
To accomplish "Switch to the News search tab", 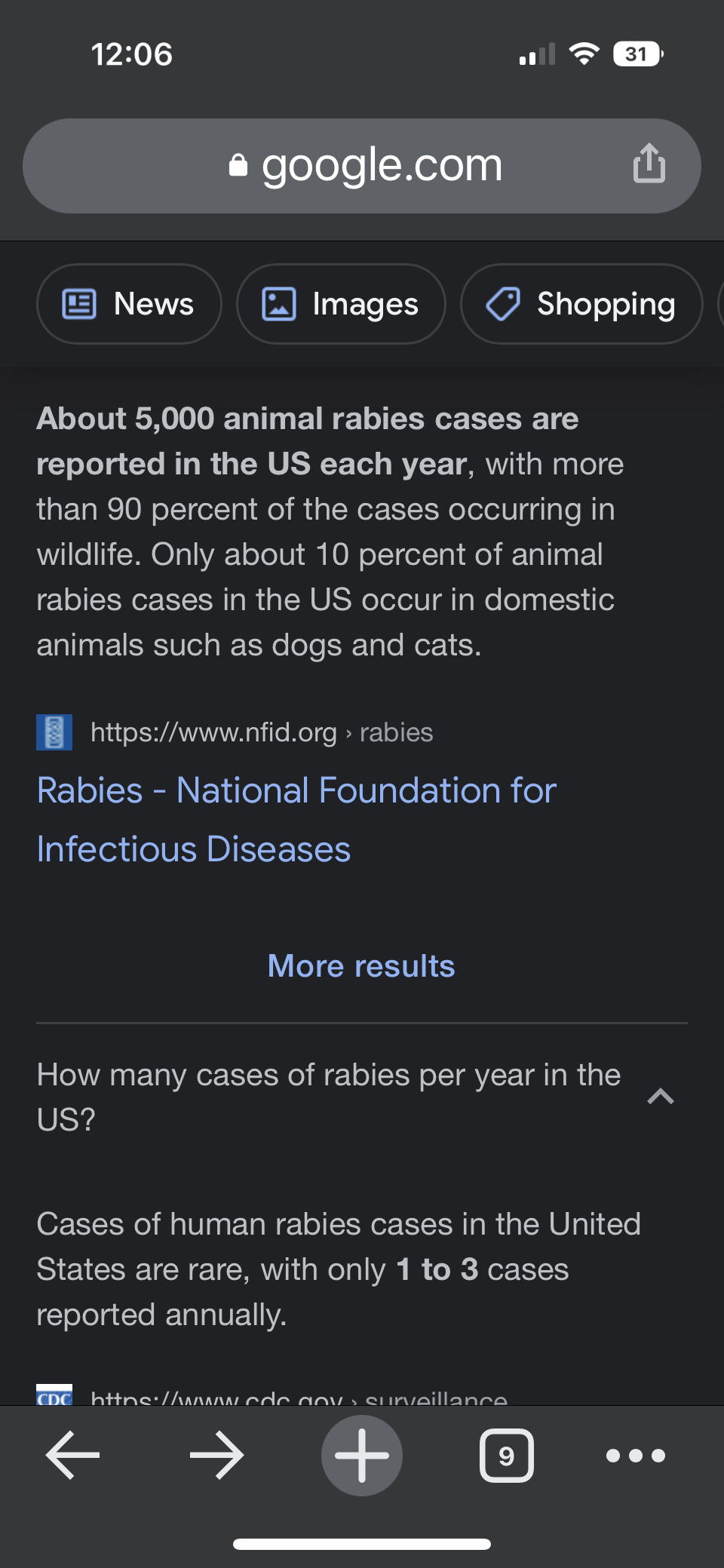I will click(129, 304).
